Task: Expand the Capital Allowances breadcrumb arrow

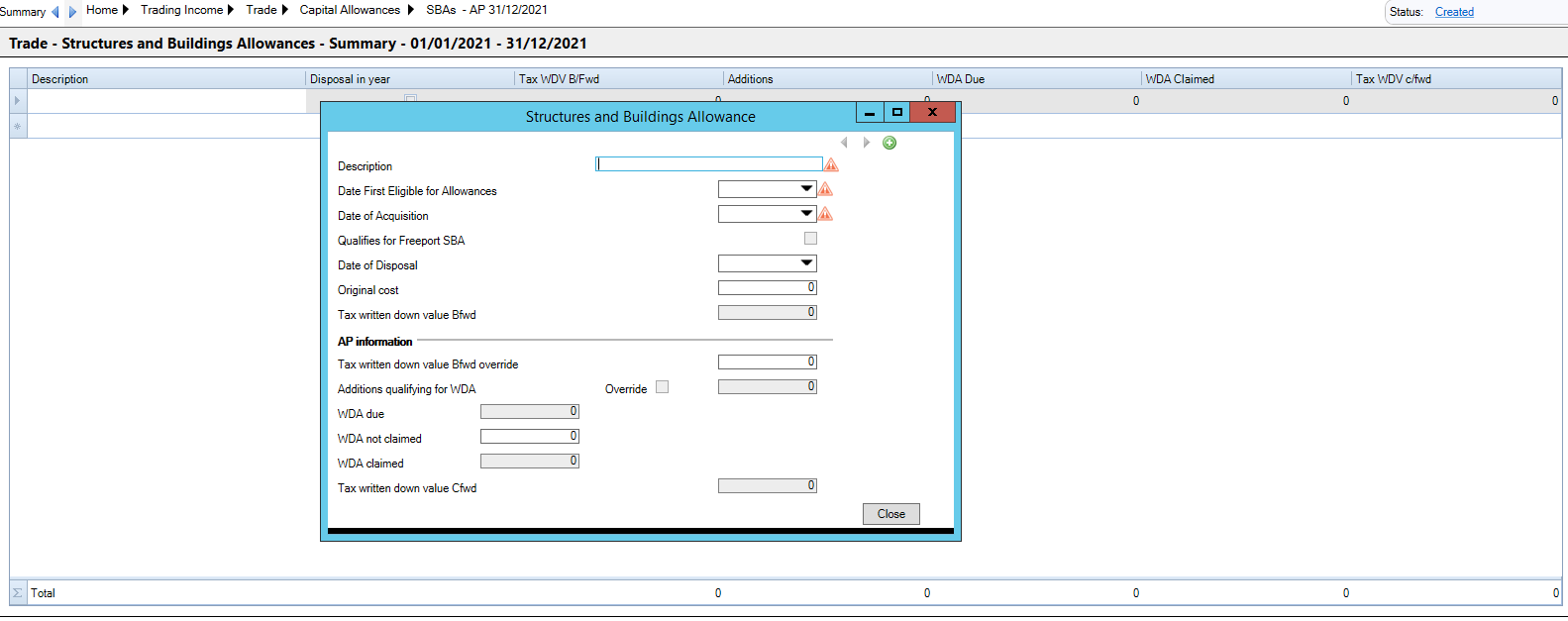Action: pos(411,10)
